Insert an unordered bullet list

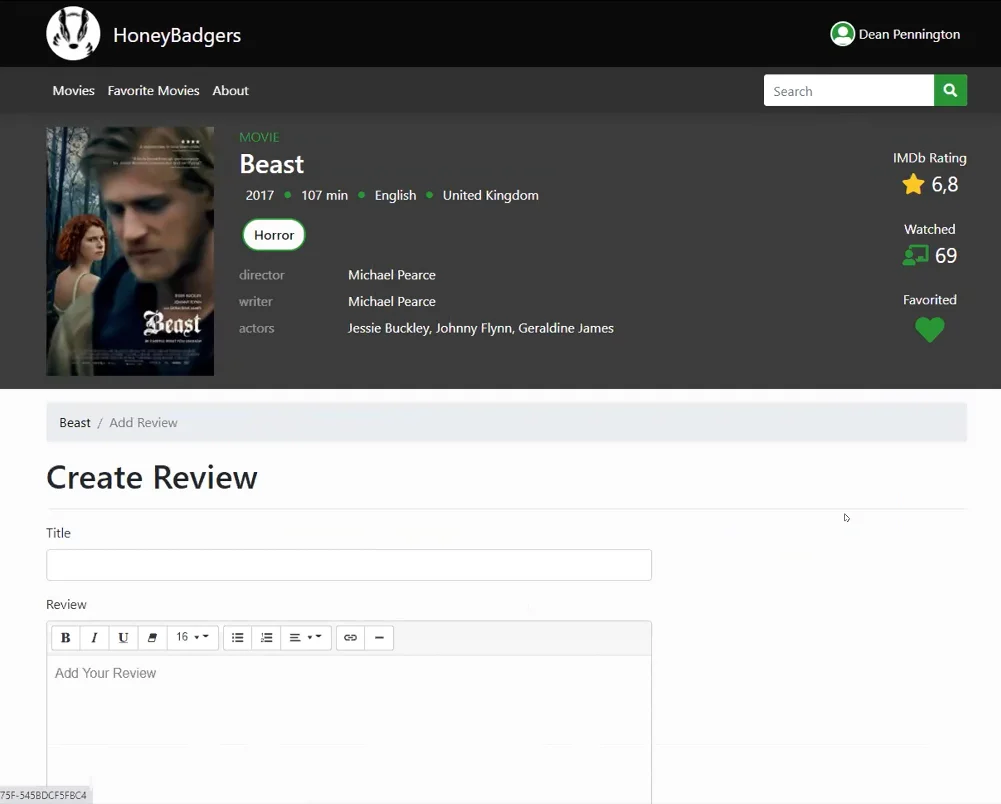[x=237, y=637]
